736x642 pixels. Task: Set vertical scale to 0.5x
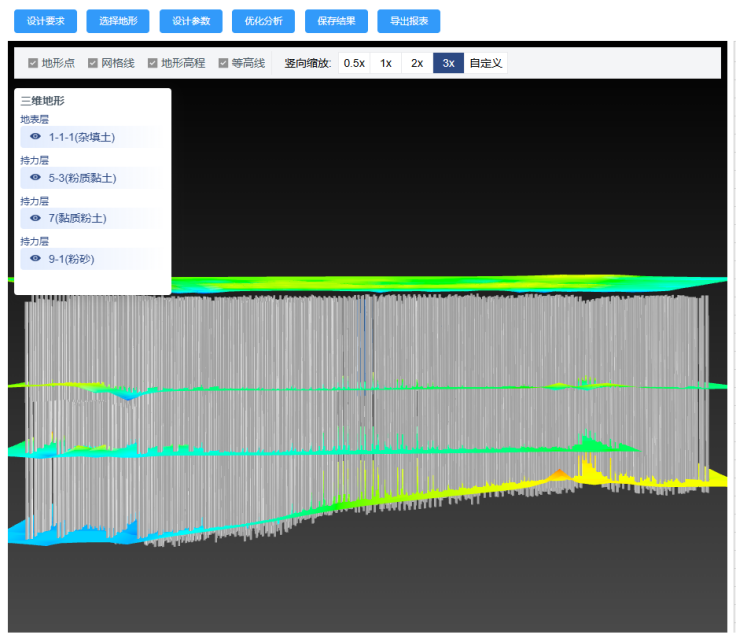click(x=354, y=63)
